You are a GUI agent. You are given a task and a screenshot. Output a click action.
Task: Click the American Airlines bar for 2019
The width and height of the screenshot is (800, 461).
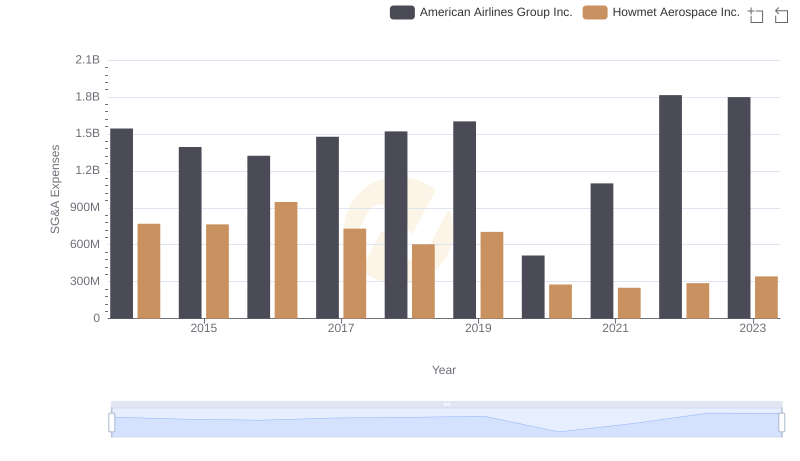tap(465, 220)
